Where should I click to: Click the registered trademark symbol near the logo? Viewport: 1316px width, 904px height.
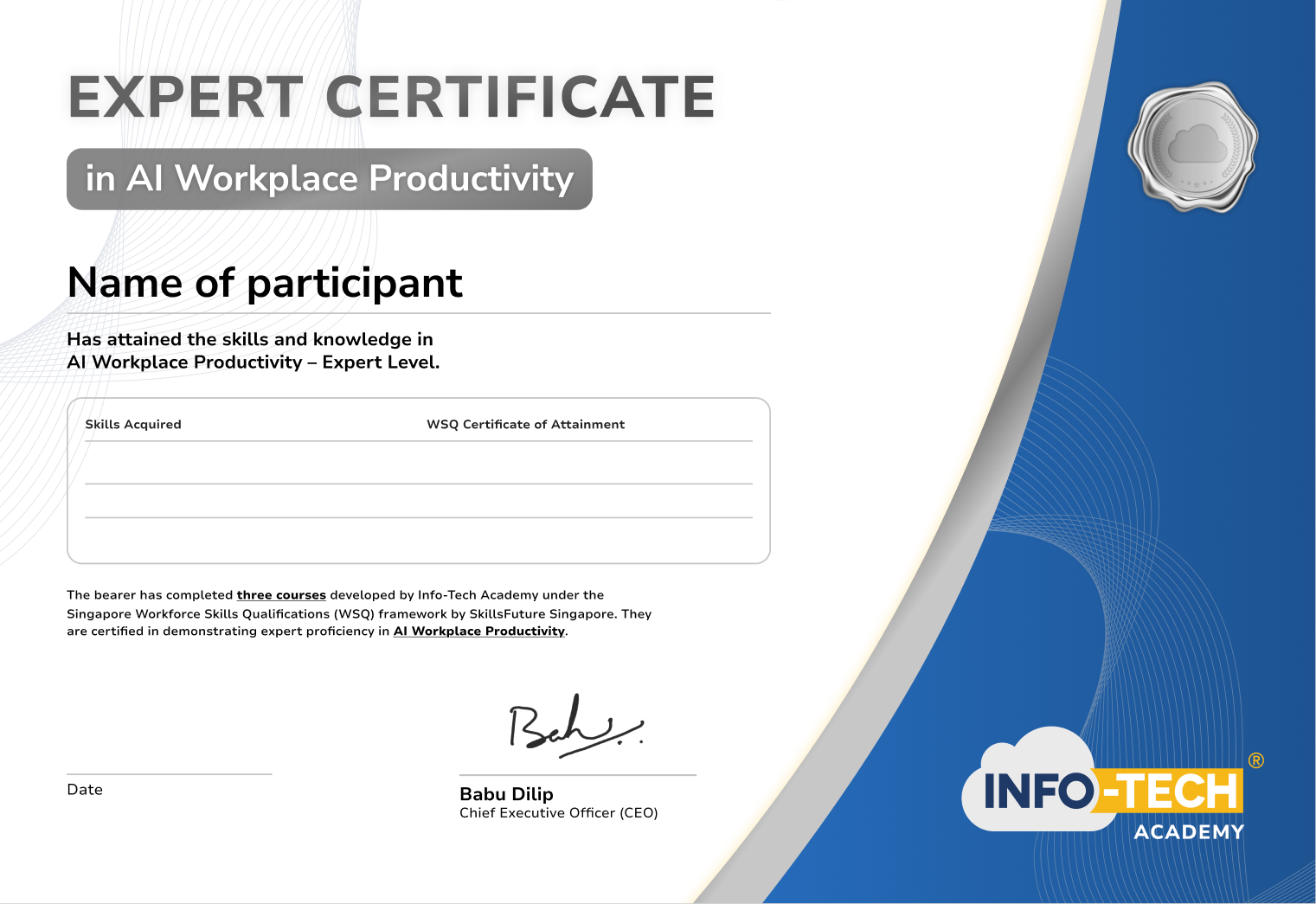click(1255, 758)
